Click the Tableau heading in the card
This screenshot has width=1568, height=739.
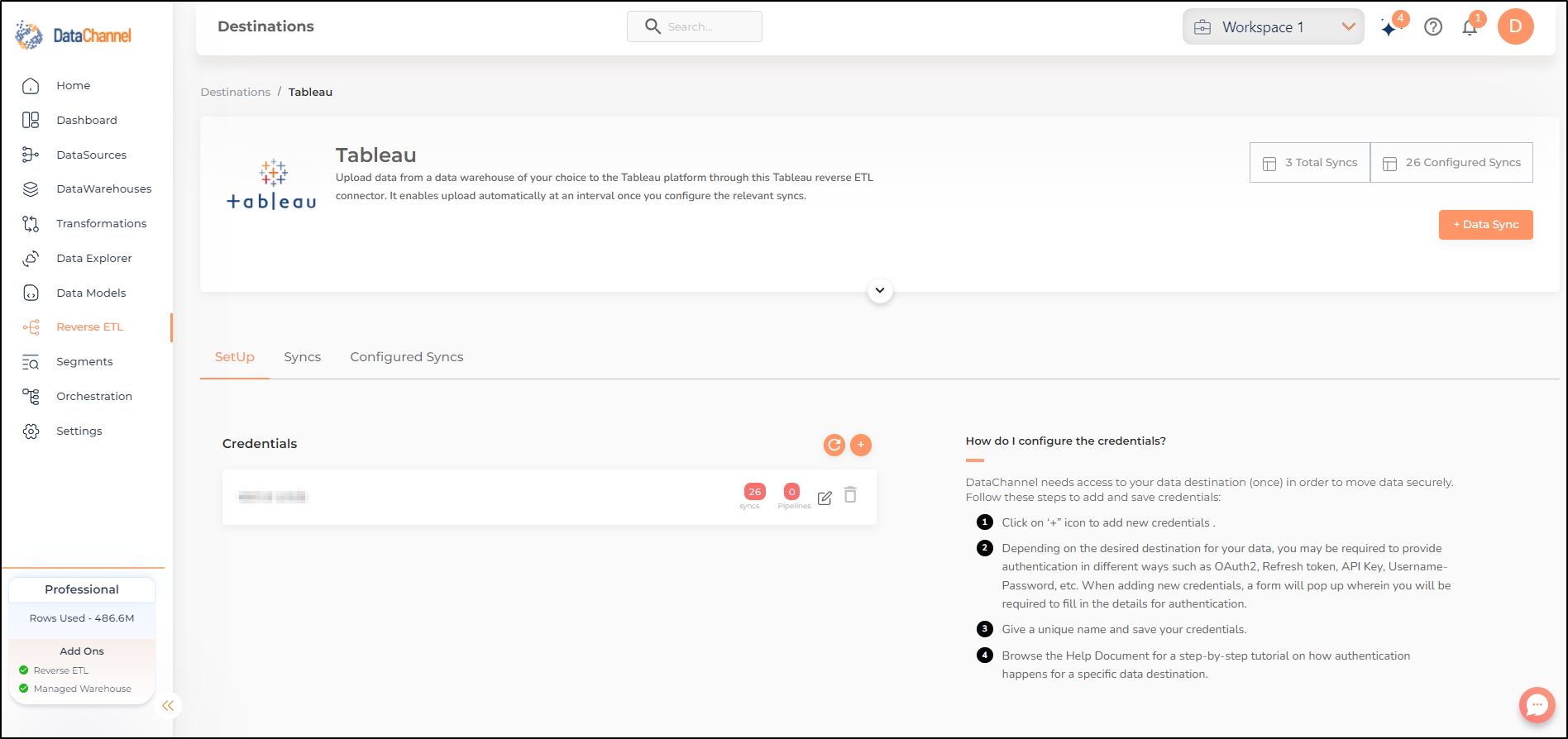point(376,155)
